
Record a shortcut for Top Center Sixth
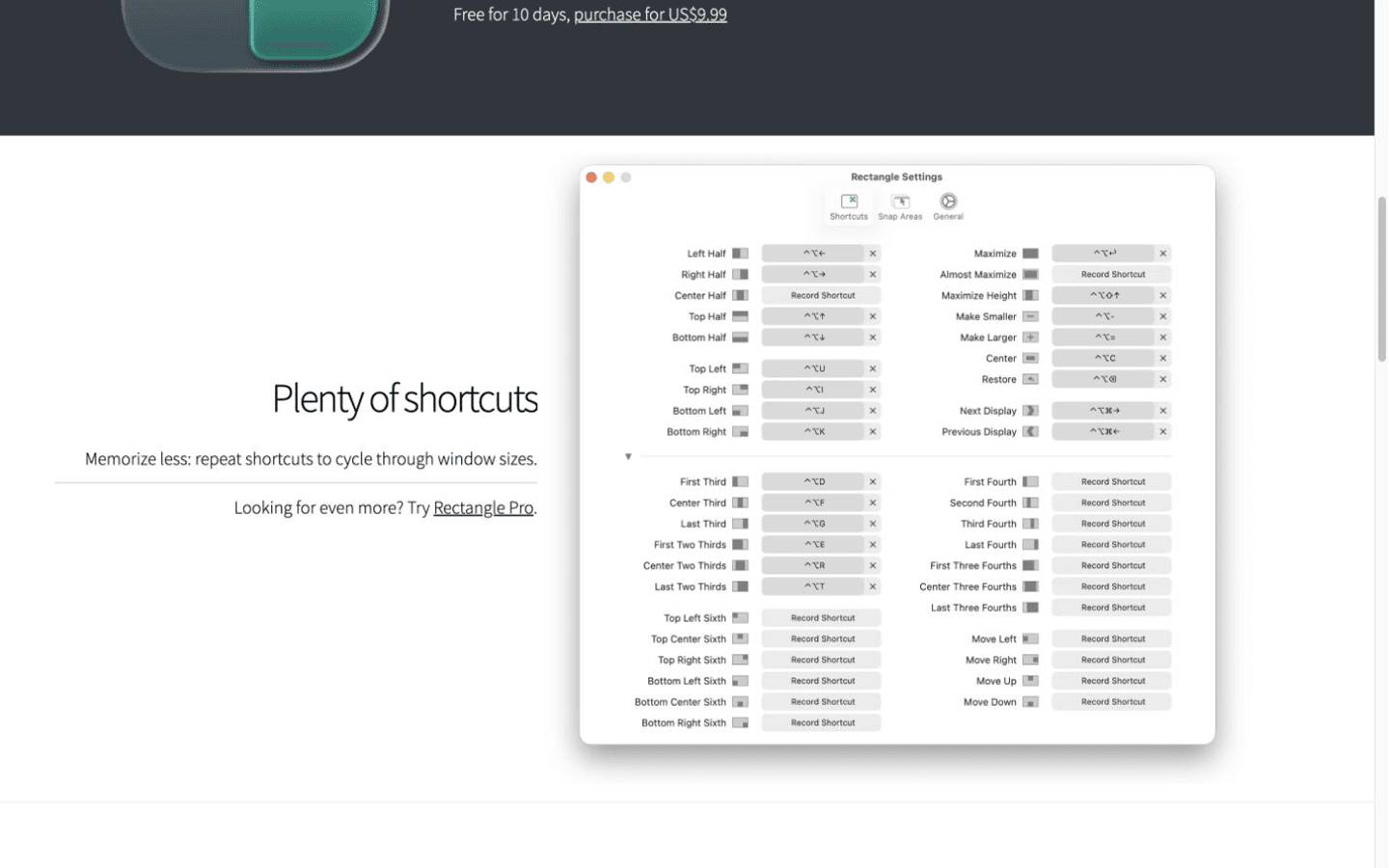[822, 639]
